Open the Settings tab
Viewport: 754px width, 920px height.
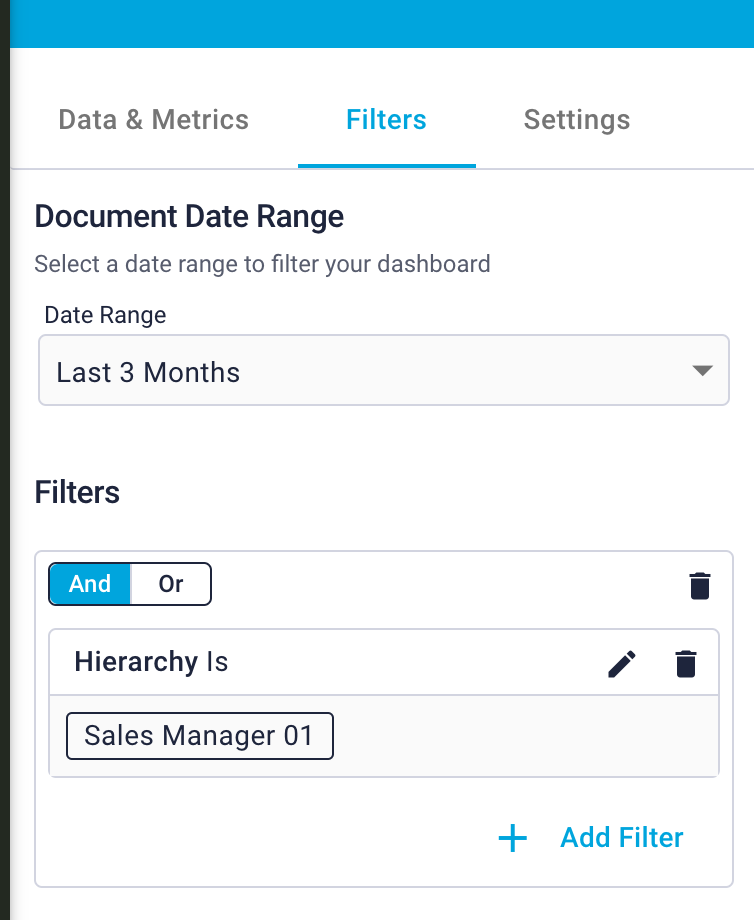pos(576,120)
